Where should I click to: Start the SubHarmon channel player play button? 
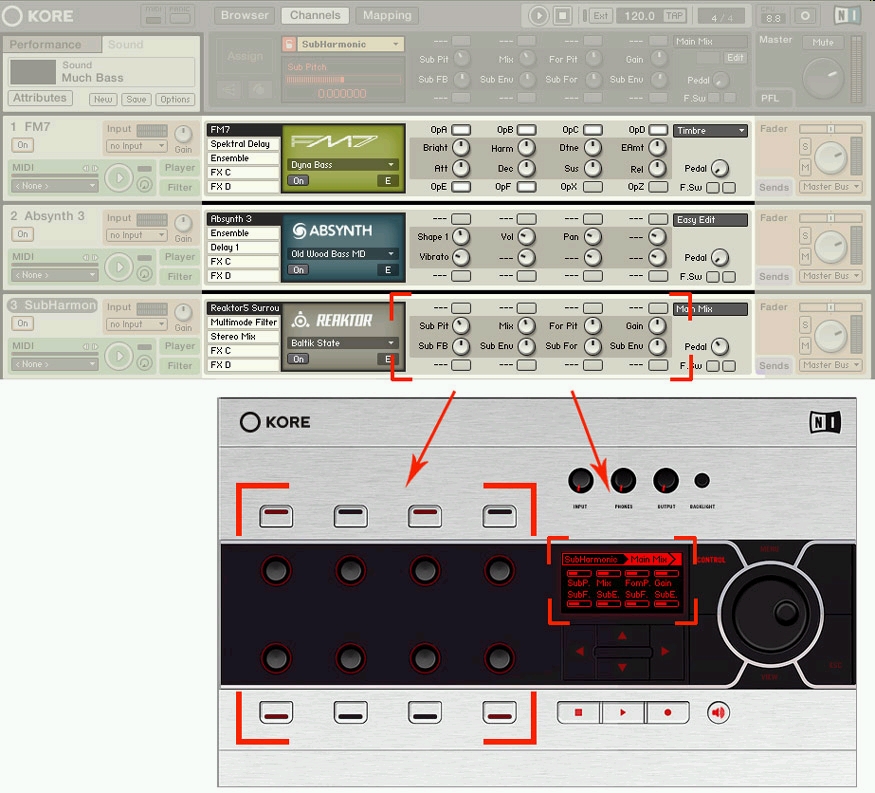[x=119, y=356]
